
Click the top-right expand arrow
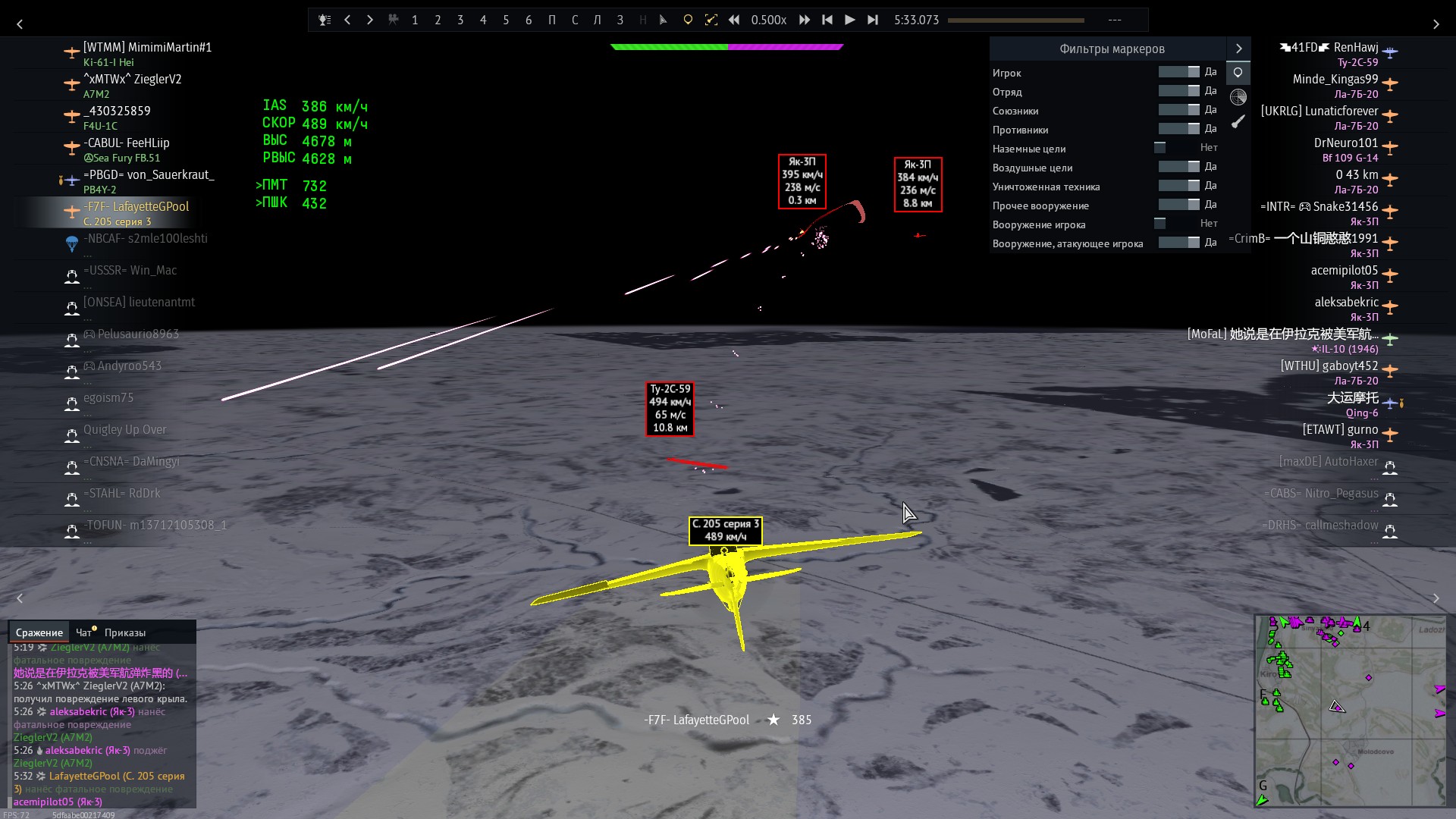pyautogui.click(x=1436, y=24)
